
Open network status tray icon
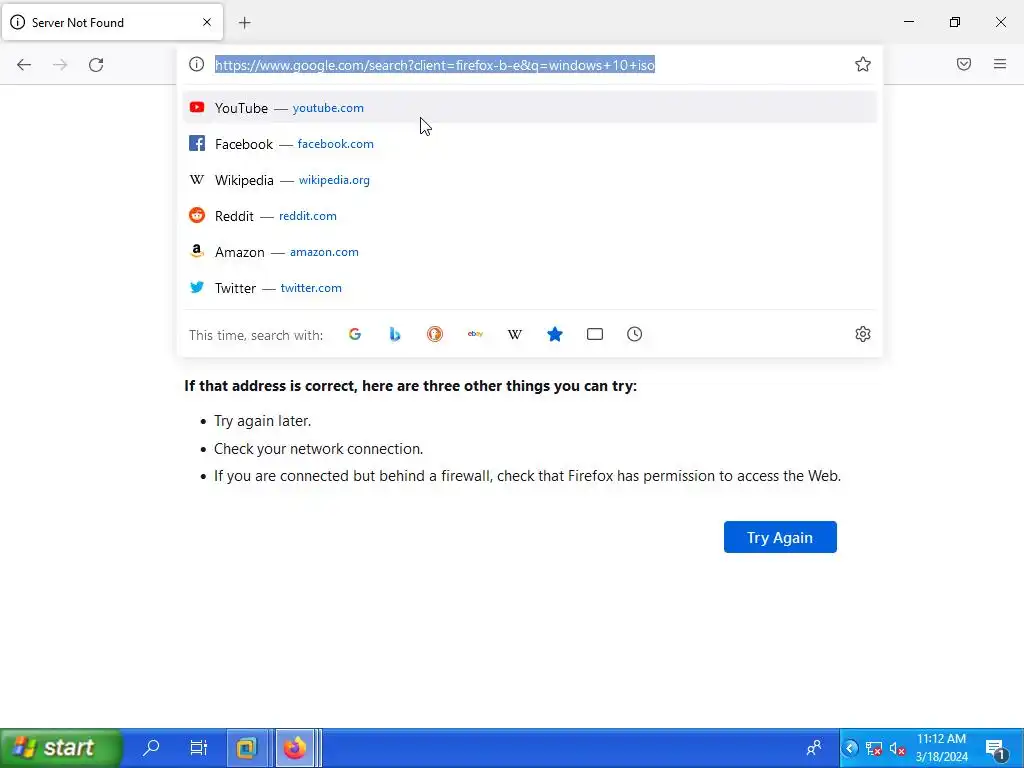[x=874, y=748]
